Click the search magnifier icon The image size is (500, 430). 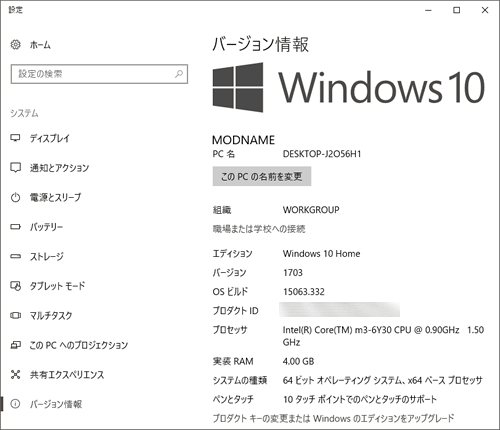pyautogui.click(x=179, y=74)
